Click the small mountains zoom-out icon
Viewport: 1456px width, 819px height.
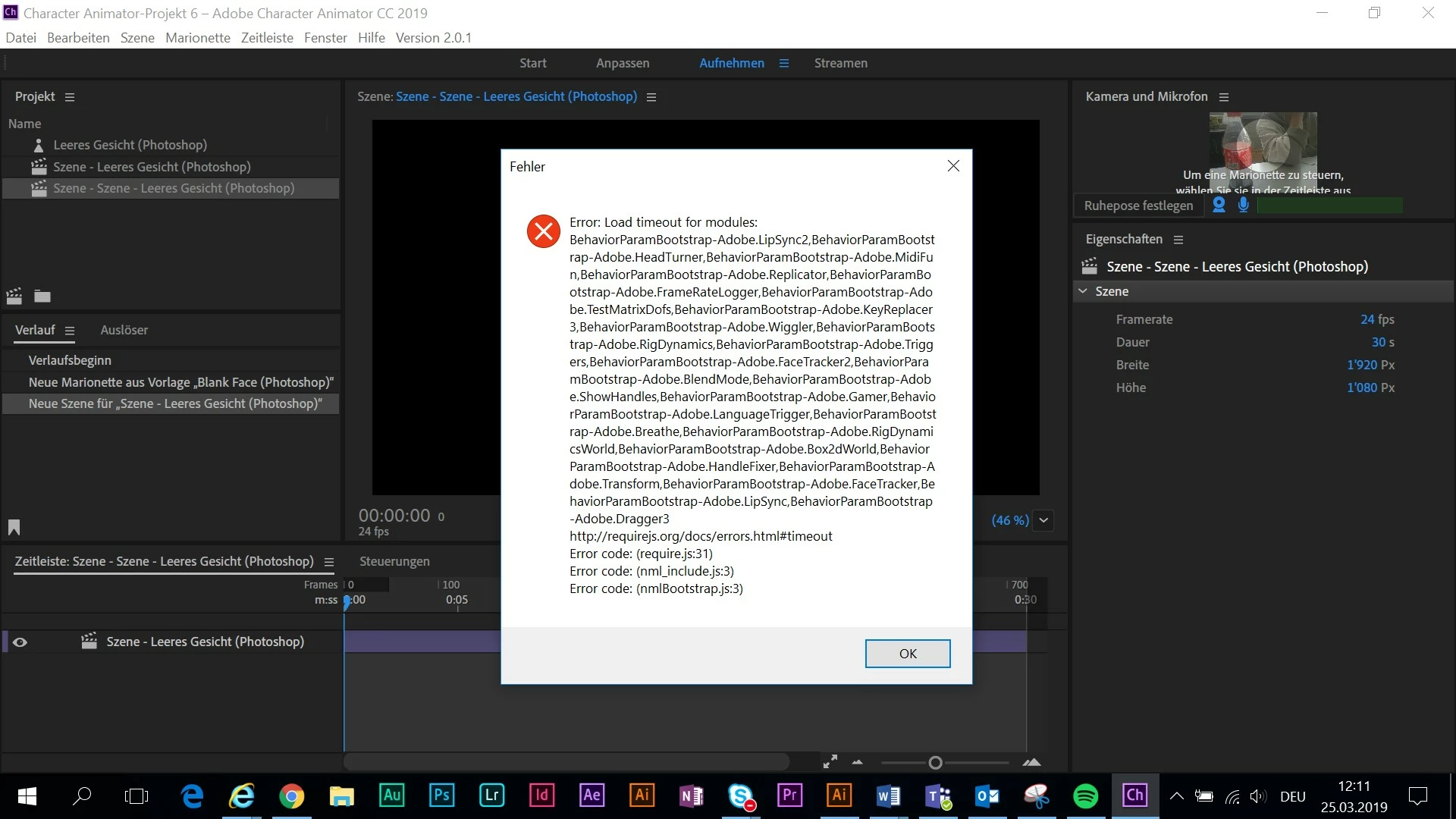point(858,762)
